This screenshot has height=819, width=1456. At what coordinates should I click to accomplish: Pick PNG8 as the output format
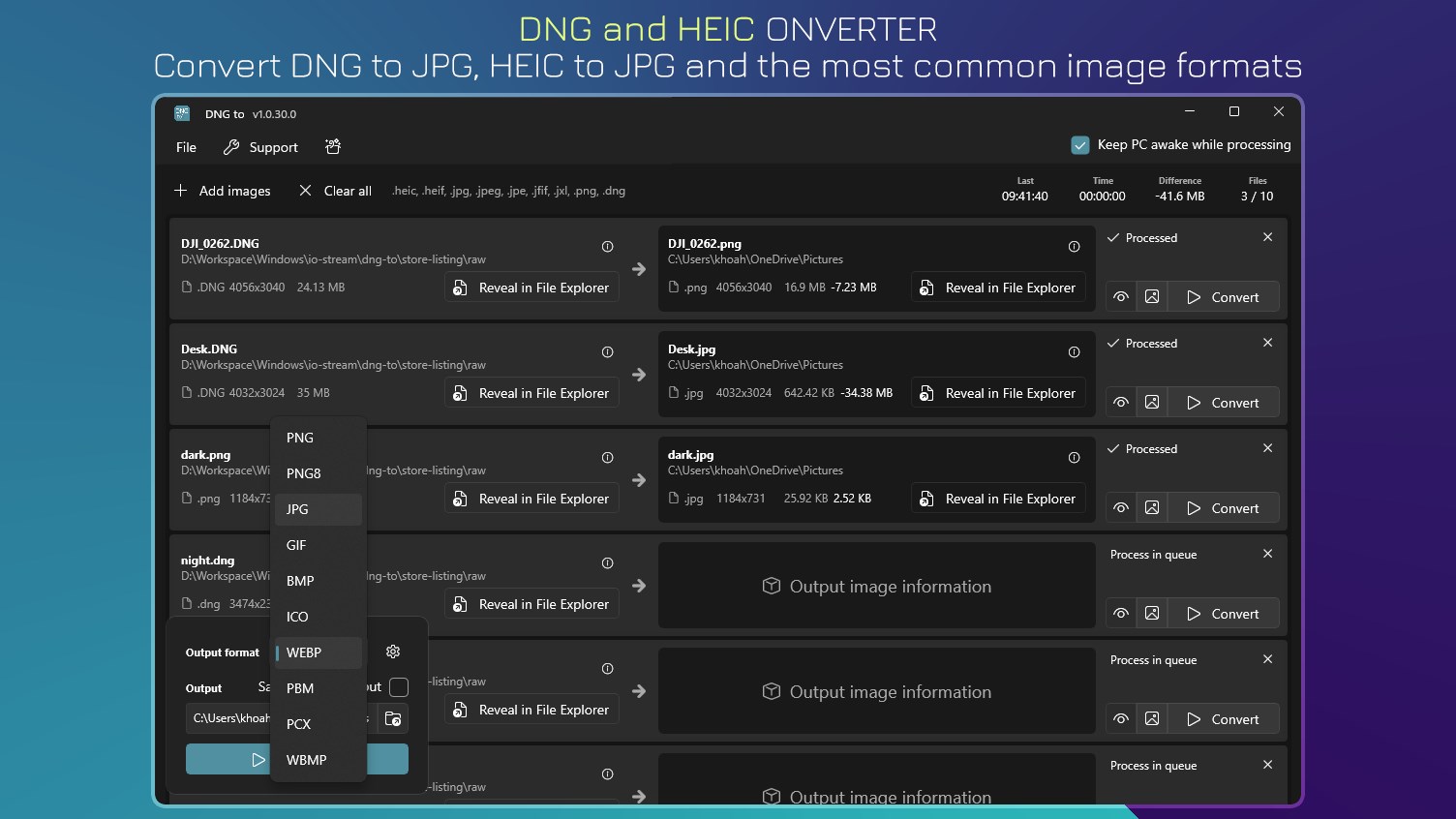pyautogui.click(x=303, y=473)
